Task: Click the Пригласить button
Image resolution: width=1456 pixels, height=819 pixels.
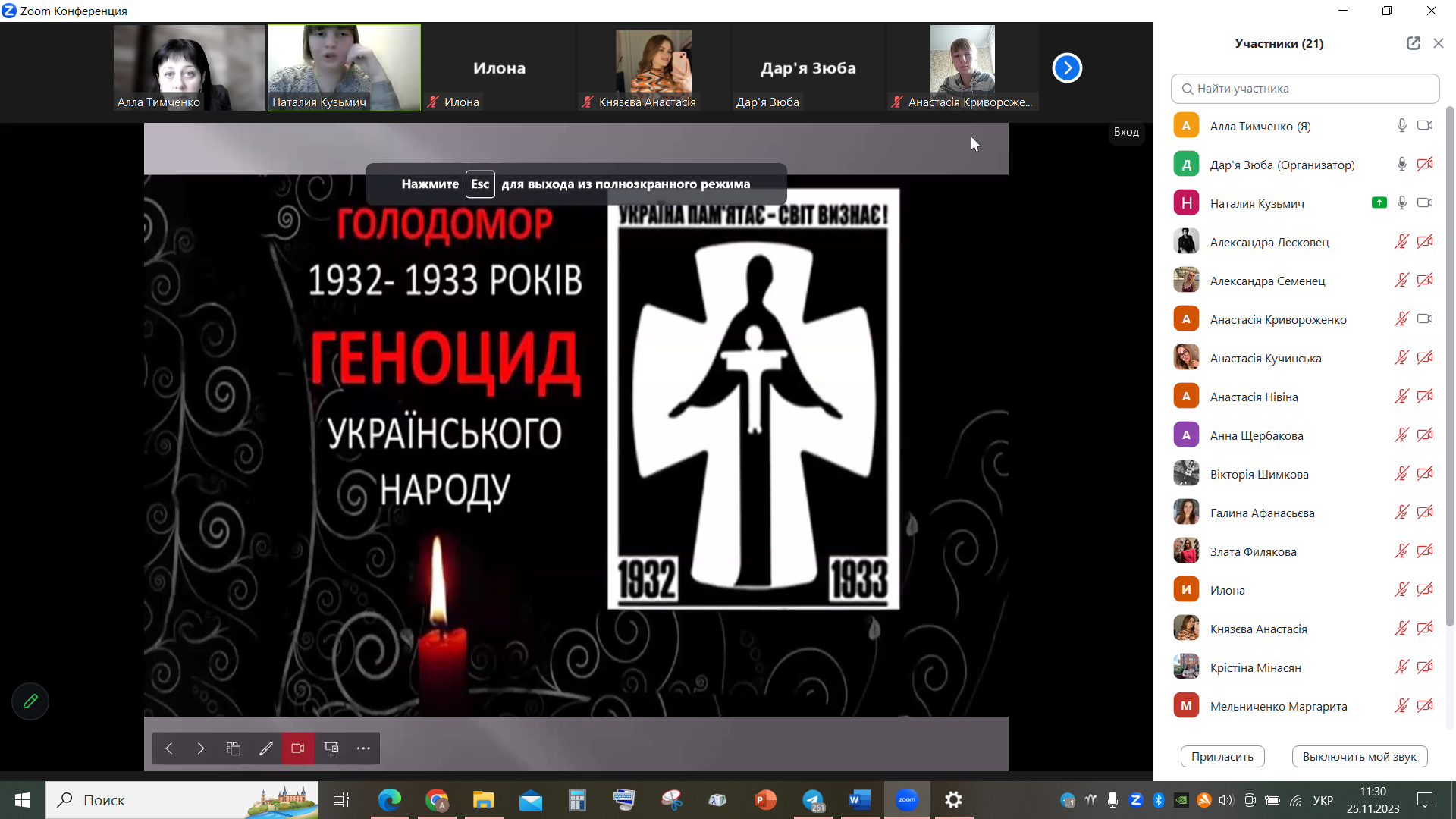Action: (1222, 756)
